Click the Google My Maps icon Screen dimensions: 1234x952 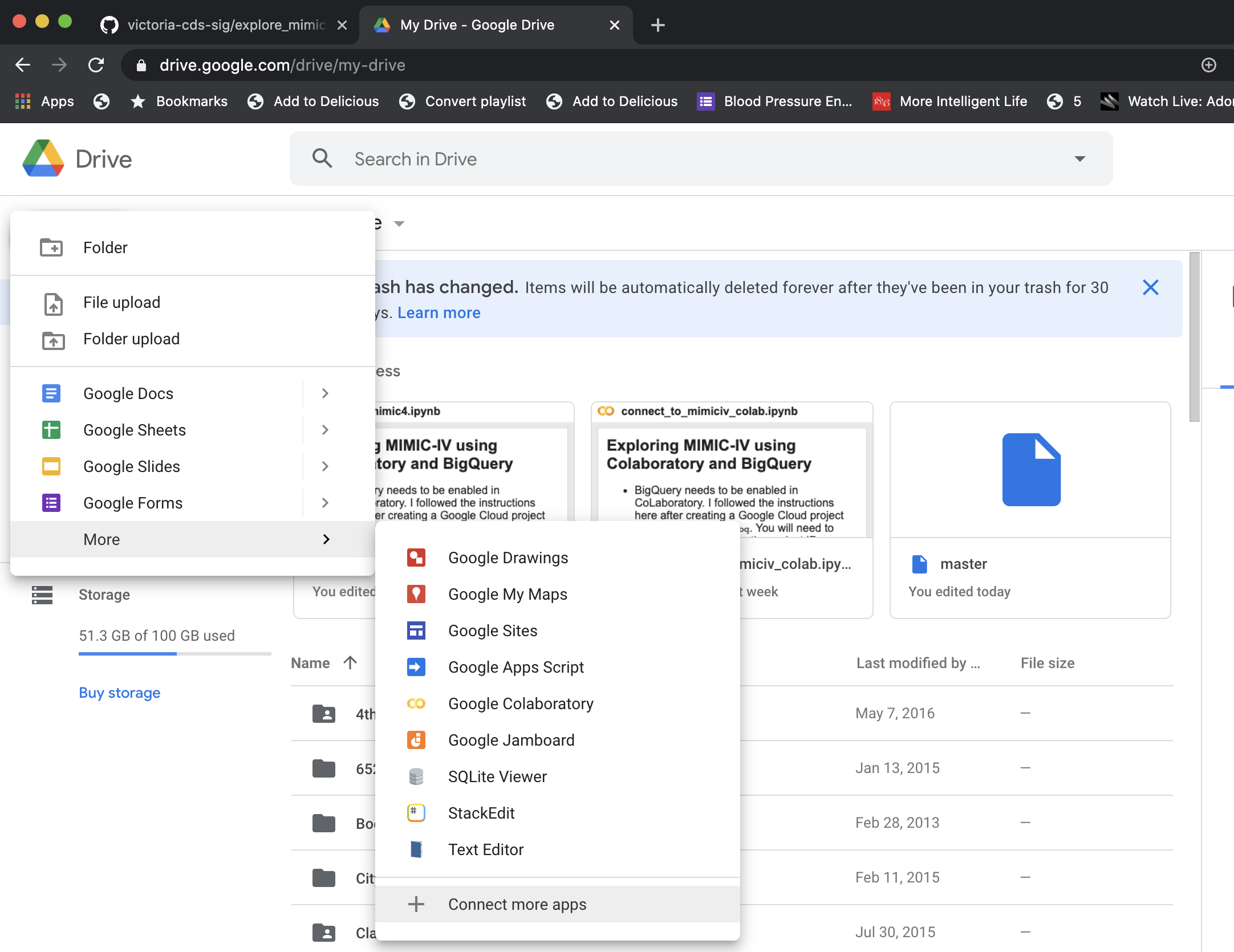[416, 594]
